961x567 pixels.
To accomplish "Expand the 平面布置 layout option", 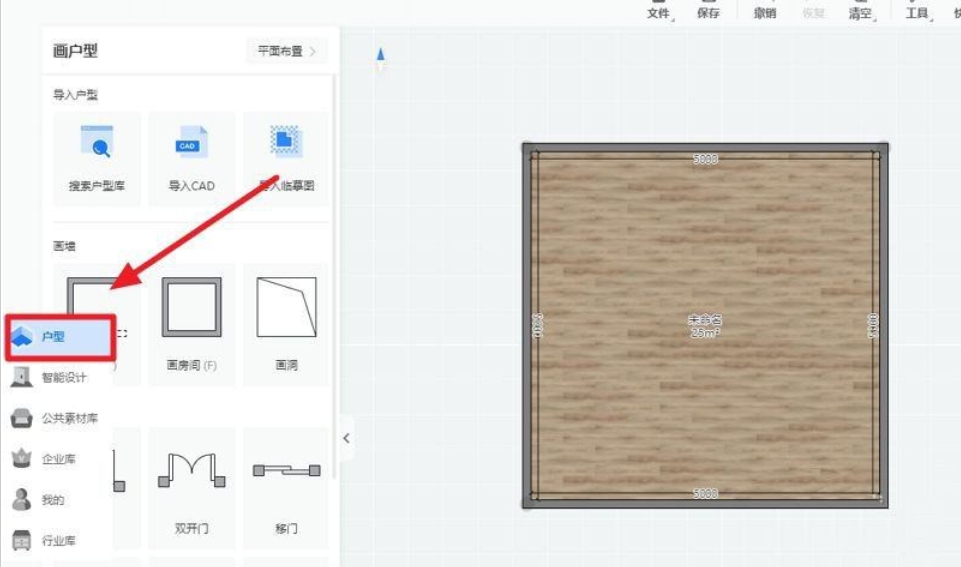I will (286, 51).
